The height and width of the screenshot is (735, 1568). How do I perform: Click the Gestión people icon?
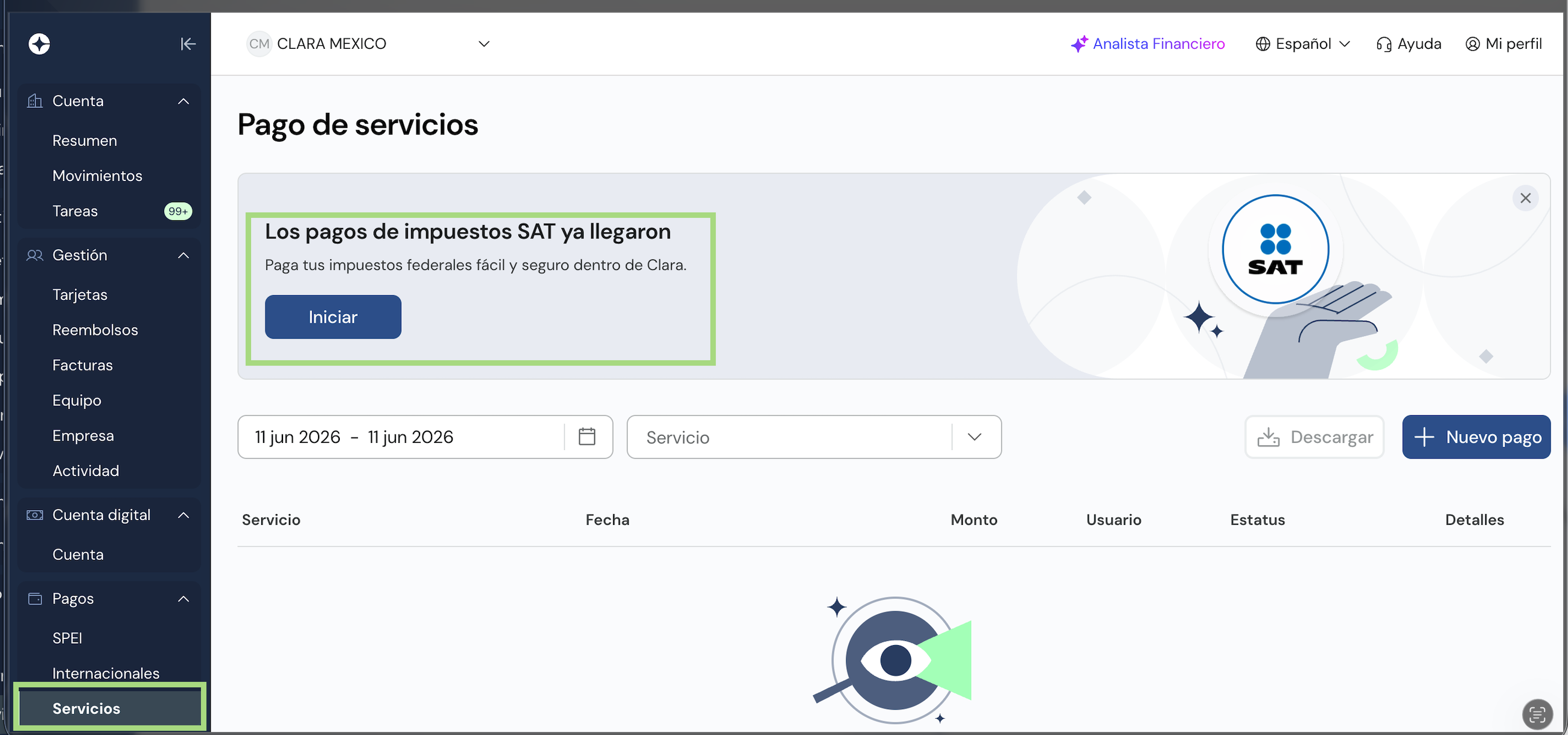pos(34,255)
